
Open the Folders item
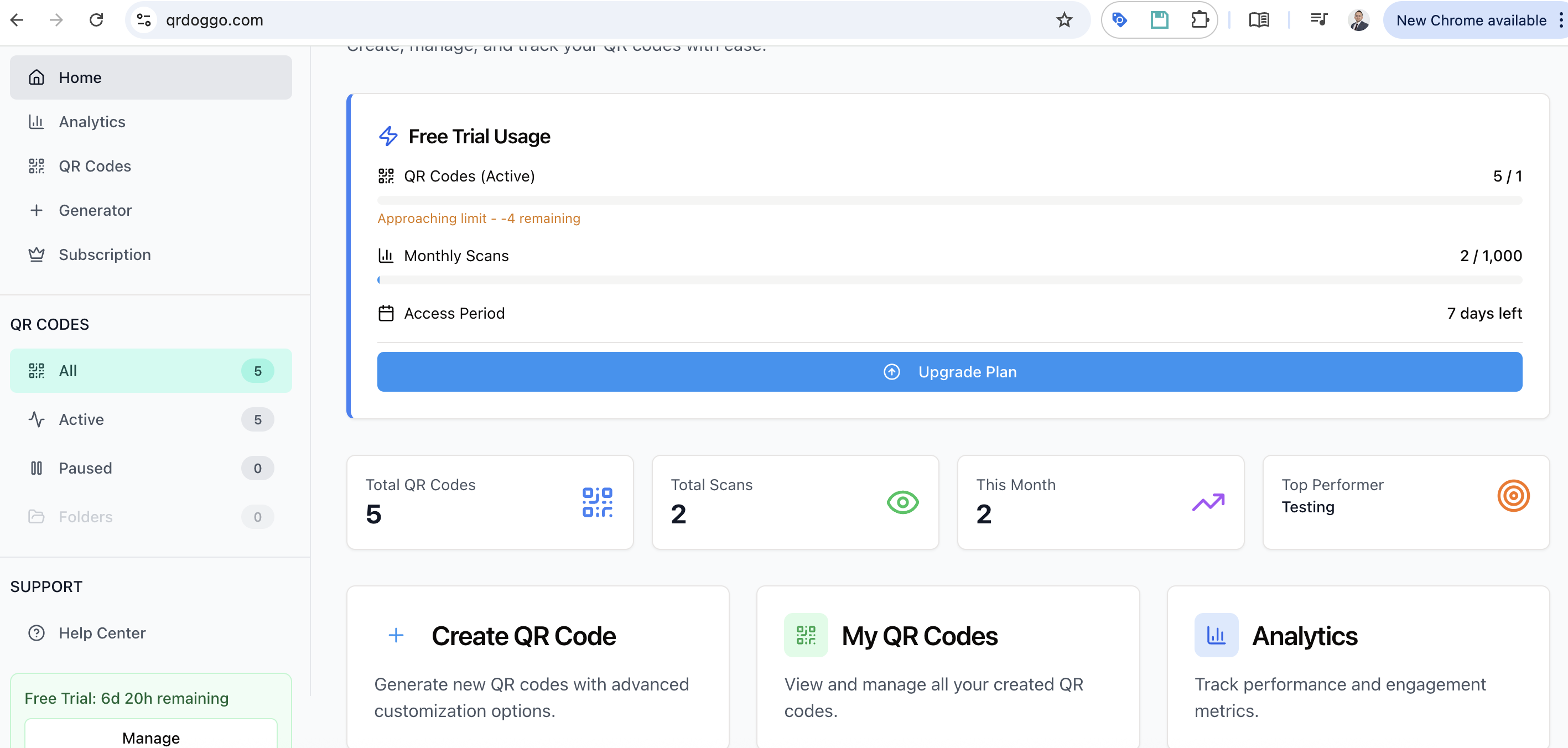[x=151, y=517]
